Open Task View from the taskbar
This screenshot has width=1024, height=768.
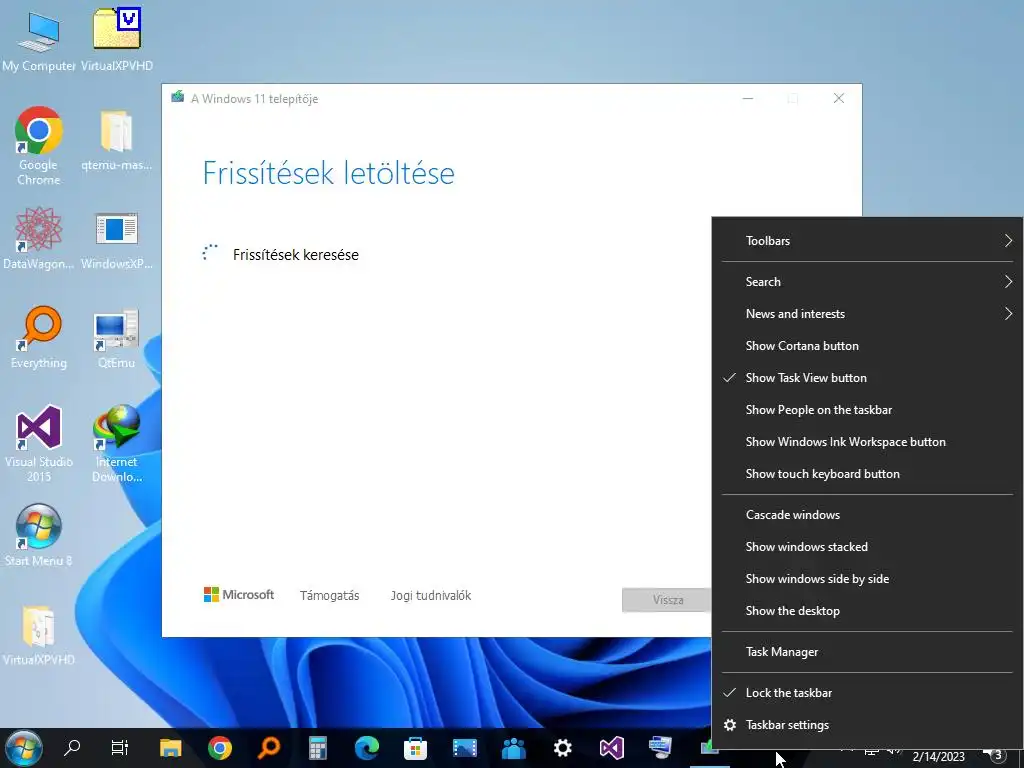120,748
